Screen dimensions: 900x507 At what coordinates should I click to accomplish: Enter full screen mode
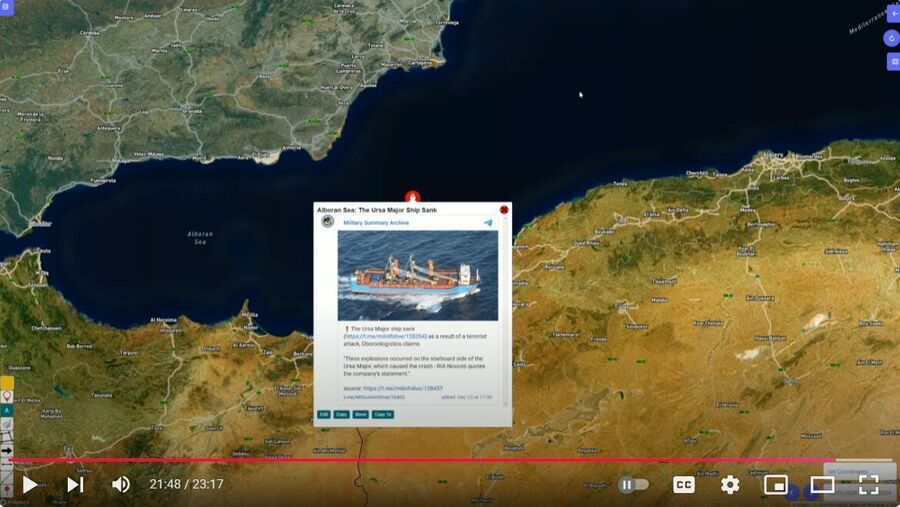coord(868,485)
